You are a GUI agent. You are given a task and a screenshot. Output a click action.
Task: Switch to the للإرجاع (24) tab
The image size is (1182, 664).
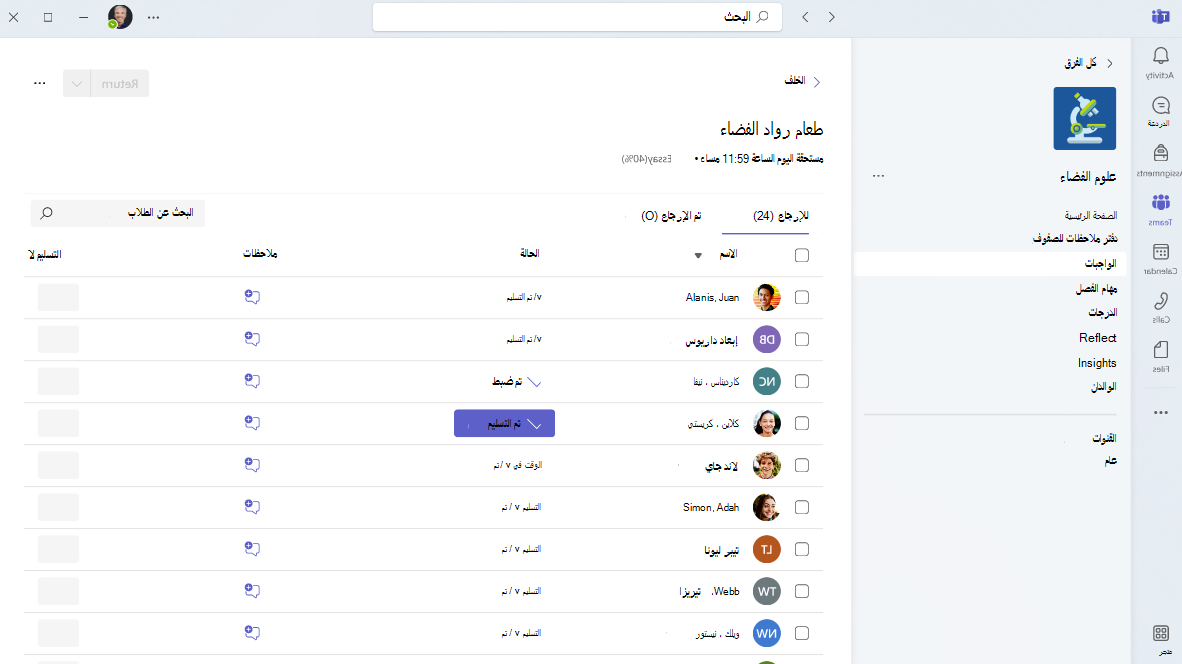click(780, 216)
